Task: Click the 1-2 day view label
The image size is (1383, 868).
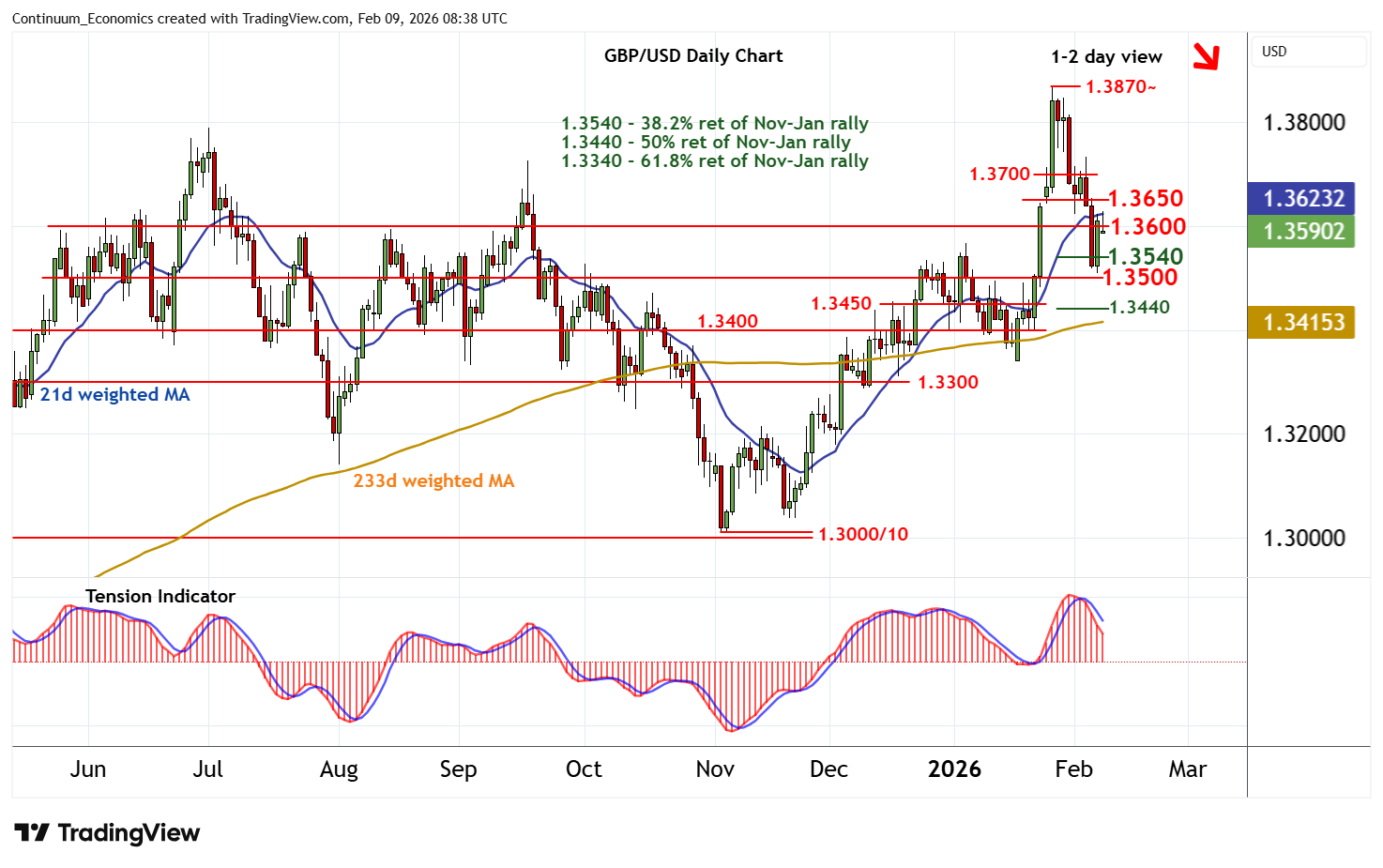Action: point(1105,57)
